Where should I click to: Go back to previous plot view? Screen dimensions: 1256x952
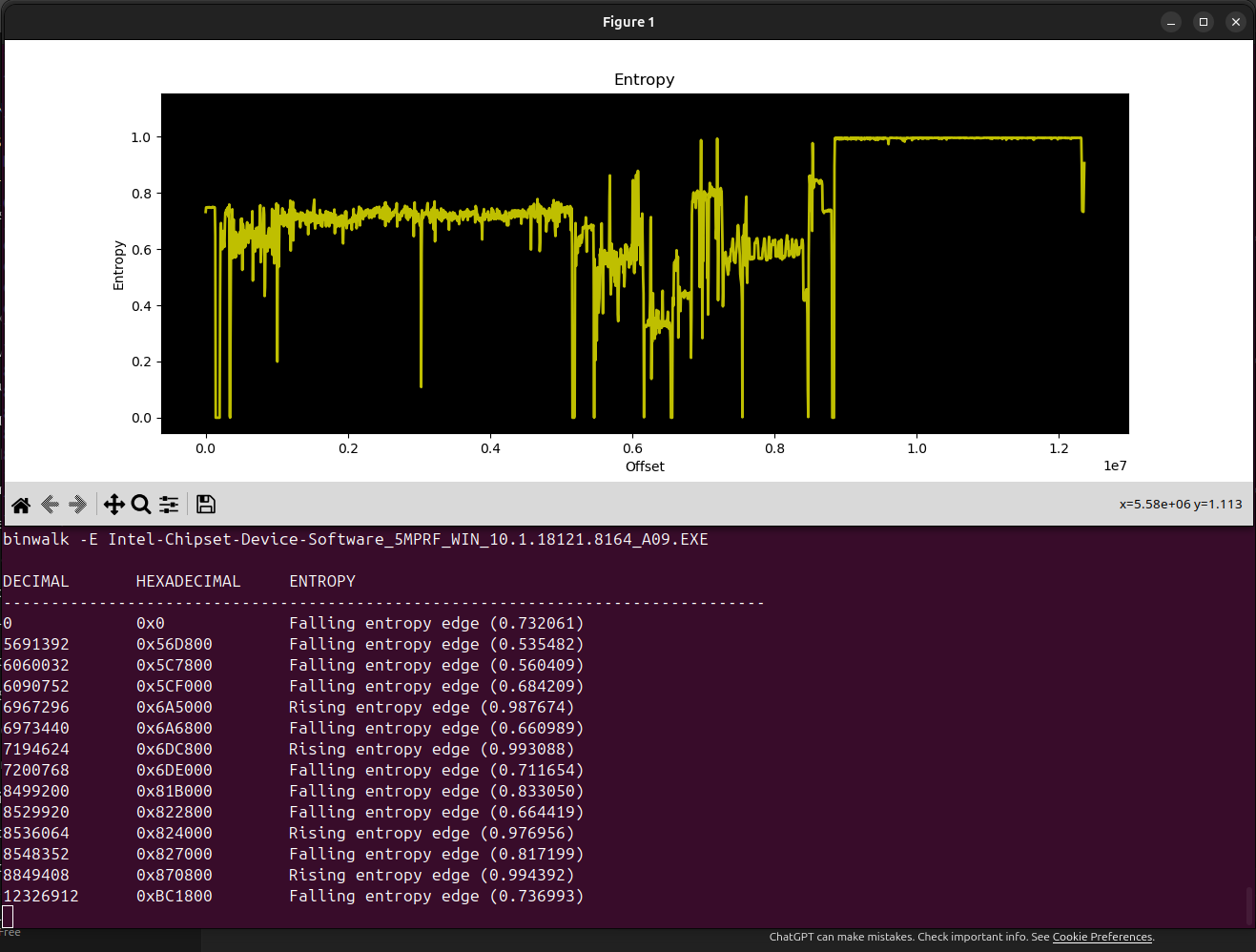click(50, 505)
